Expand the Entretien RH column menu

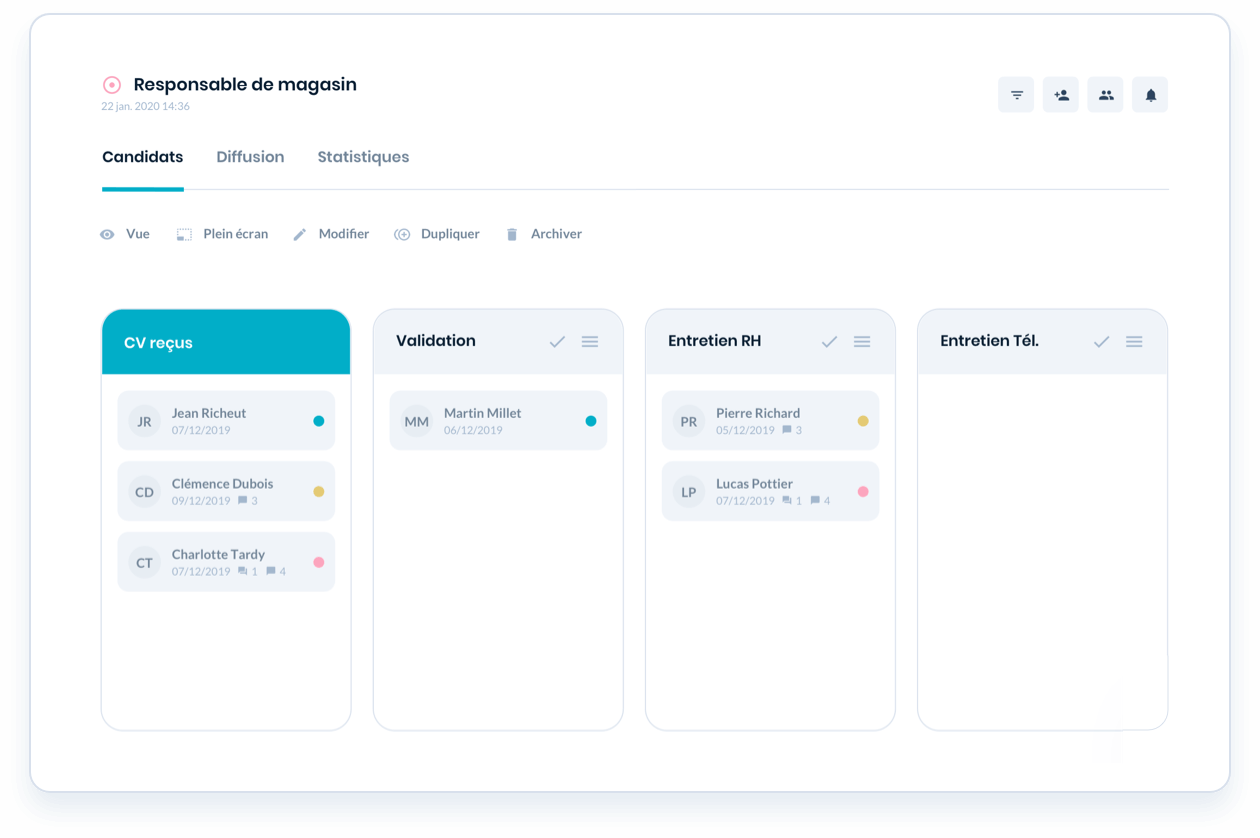[x=862, y=342]
